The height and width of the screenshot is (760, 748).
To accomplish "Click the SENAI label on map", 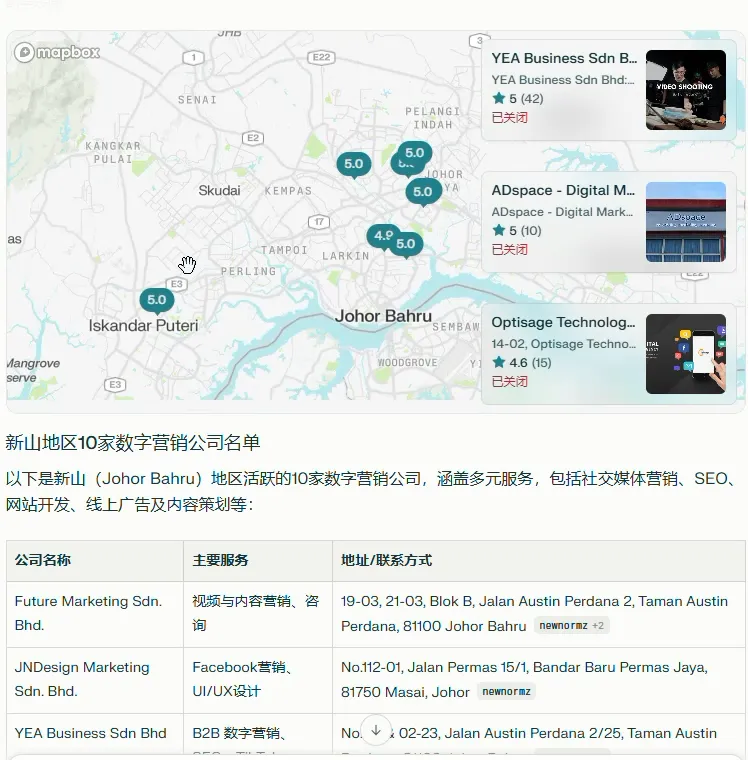I will 197,100.
